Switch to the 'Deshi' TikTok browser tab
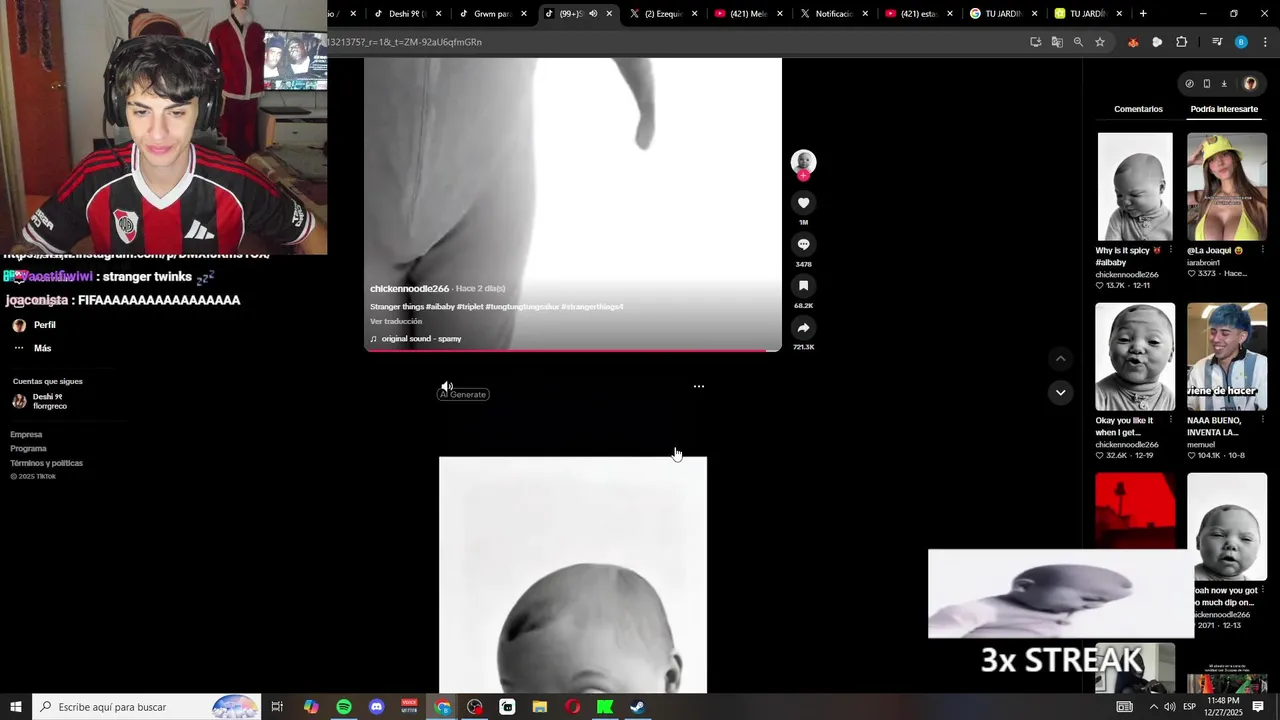Viewport: 1280px width, 720px height. tap(406, 14)
